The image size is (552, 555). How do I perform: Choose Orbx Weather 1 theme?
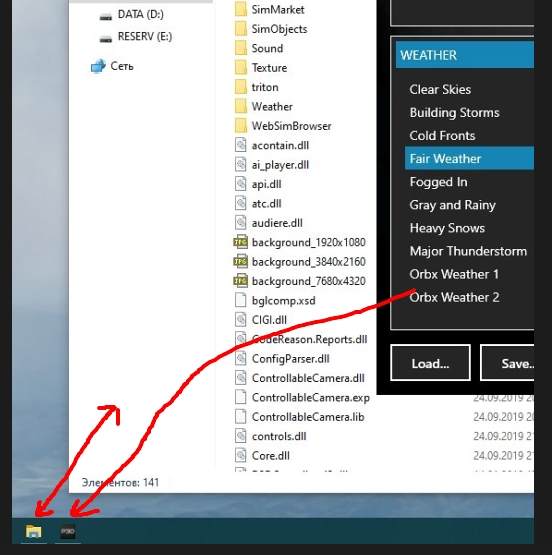pos(454,274)
